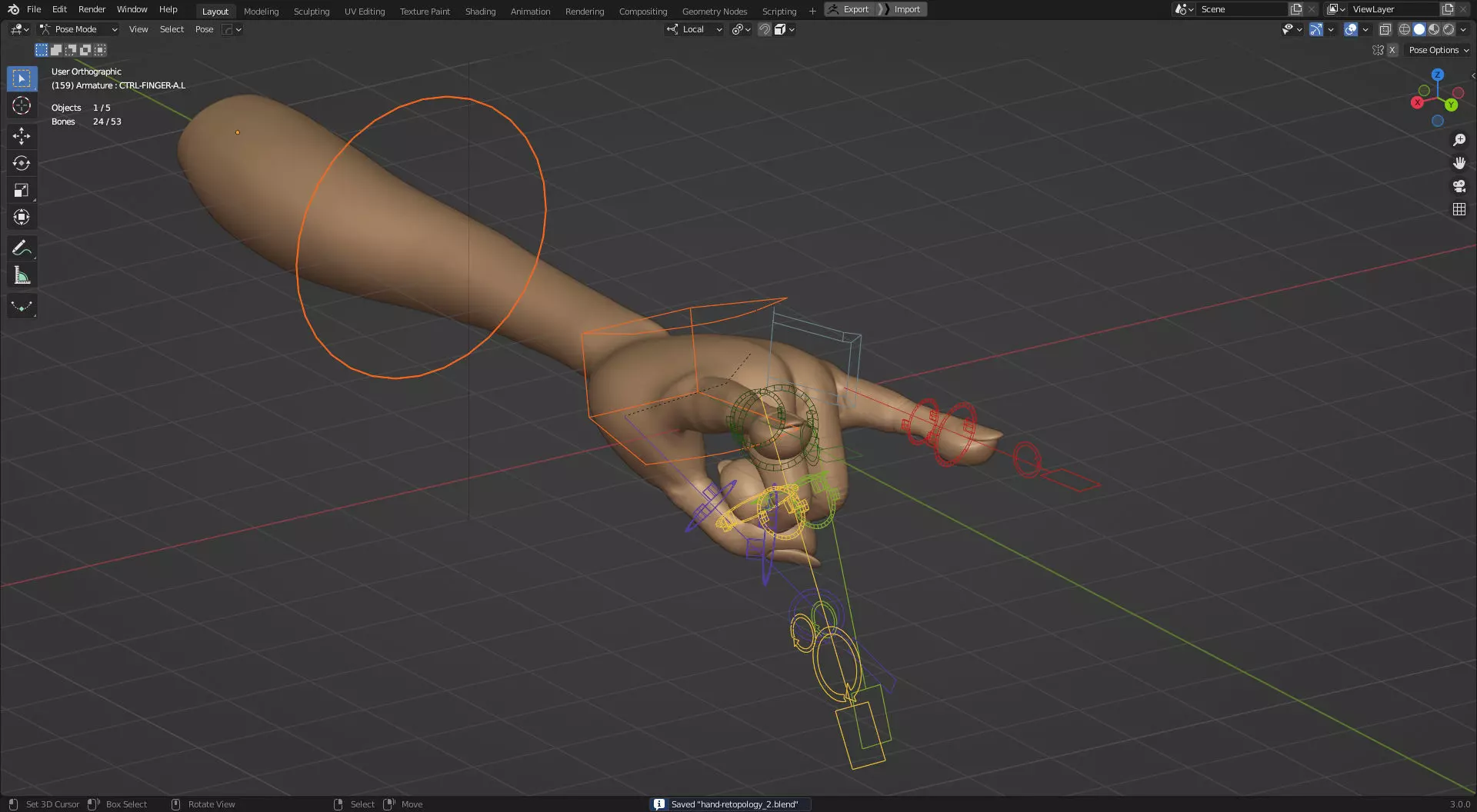Click the Y axis on navigation gizmo
The height and width of the screenshot is (812, 1477).
pos(1451,105)
